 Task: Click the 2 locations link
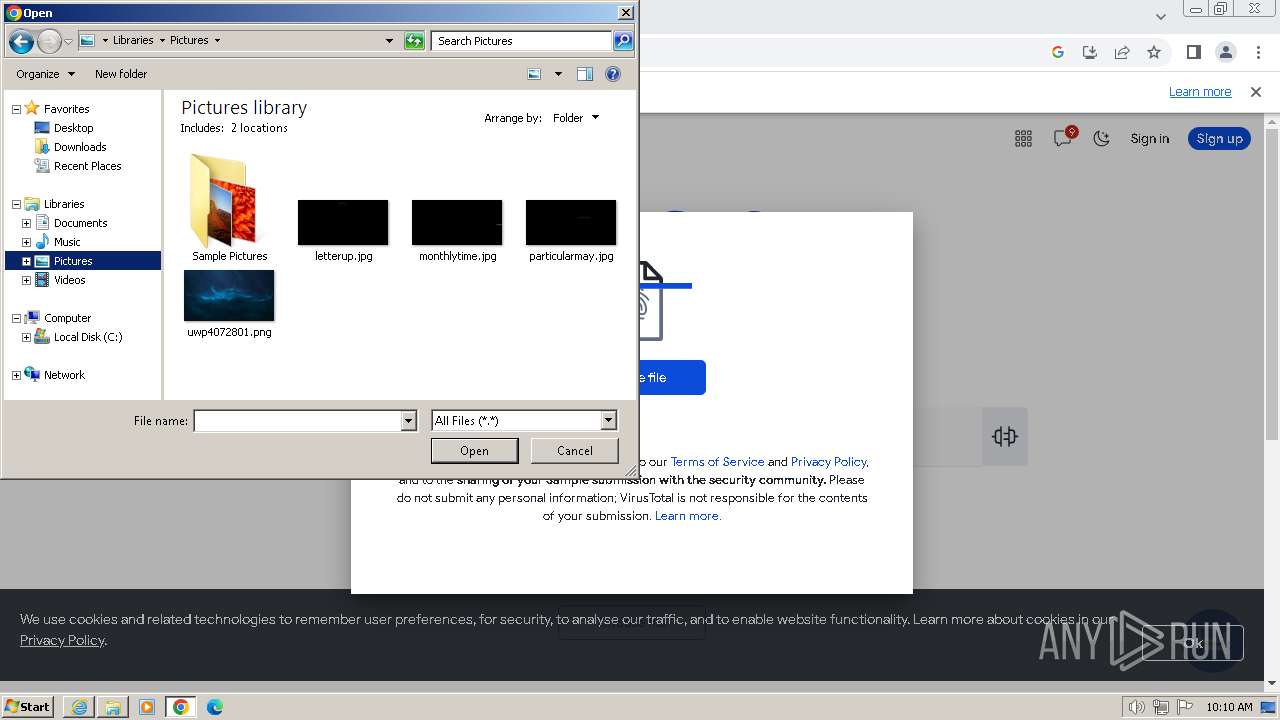[259, 128]
